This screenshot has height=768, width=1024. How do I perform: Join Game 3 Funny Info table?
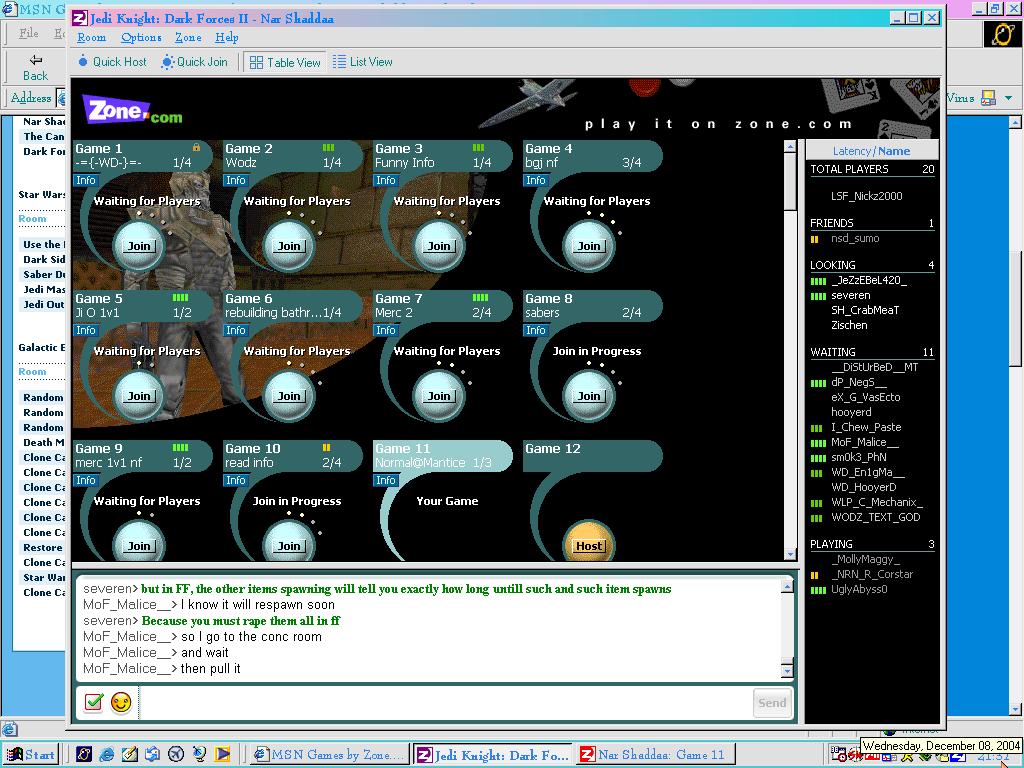439,246
